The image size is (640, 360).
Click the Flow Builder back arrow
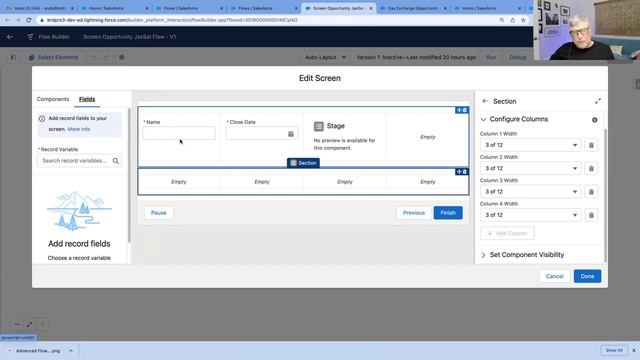pos(10,37)
